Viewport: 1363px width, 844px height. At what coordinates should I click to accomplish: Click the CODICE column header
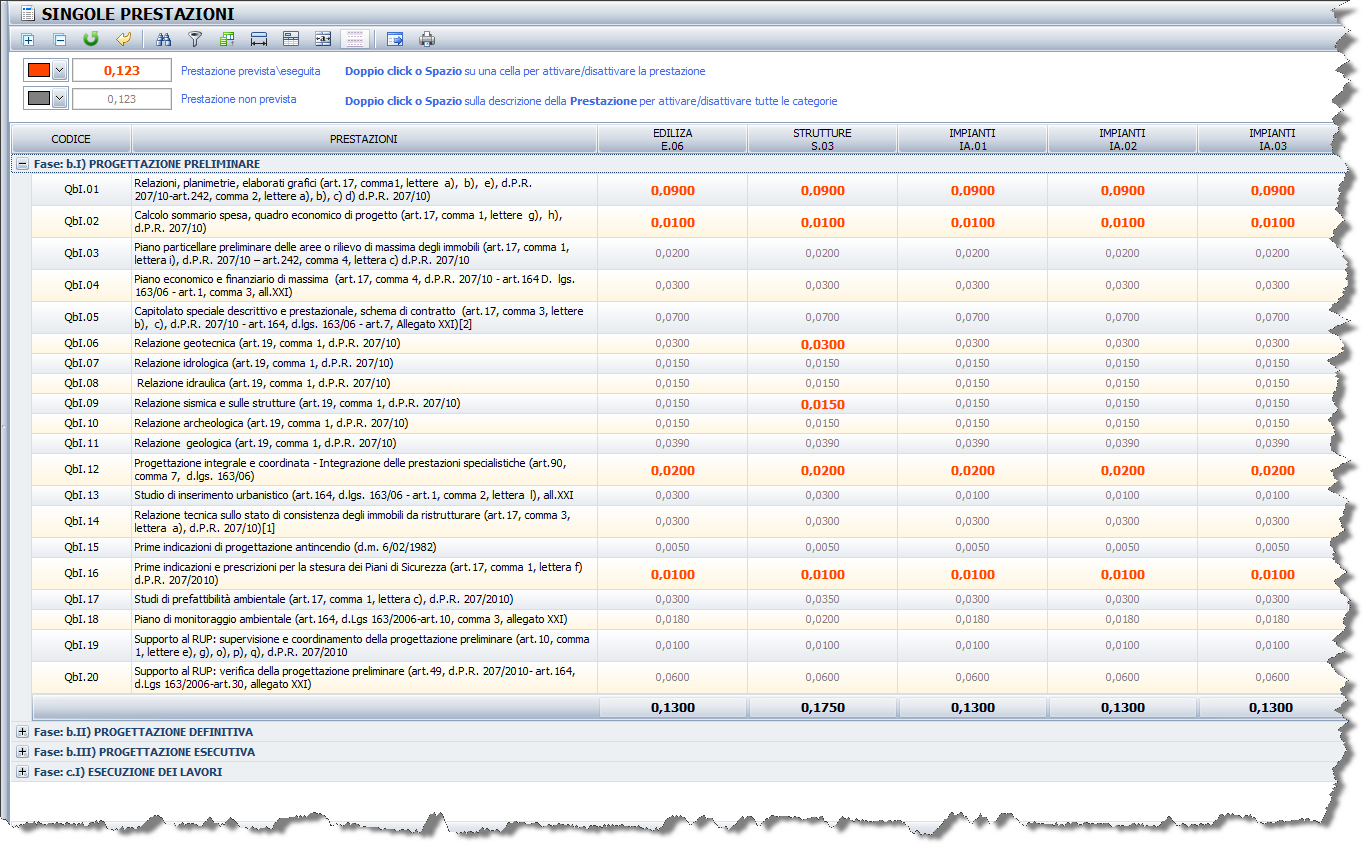point(71,139)
